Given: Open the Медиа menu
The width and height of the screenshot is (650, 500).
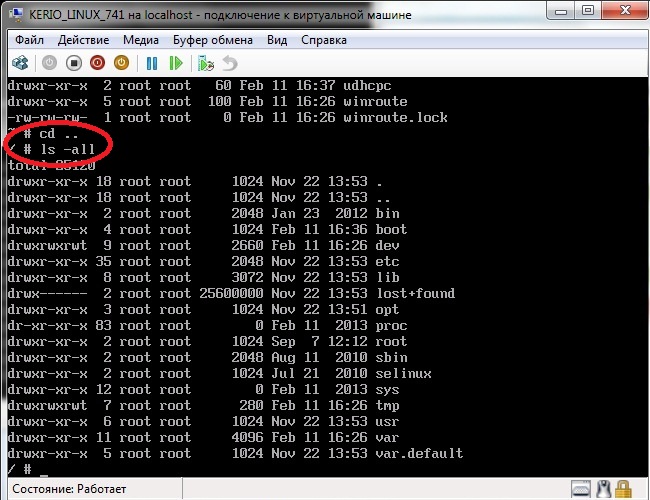Looking at the screenshot, I should (141, 40).
